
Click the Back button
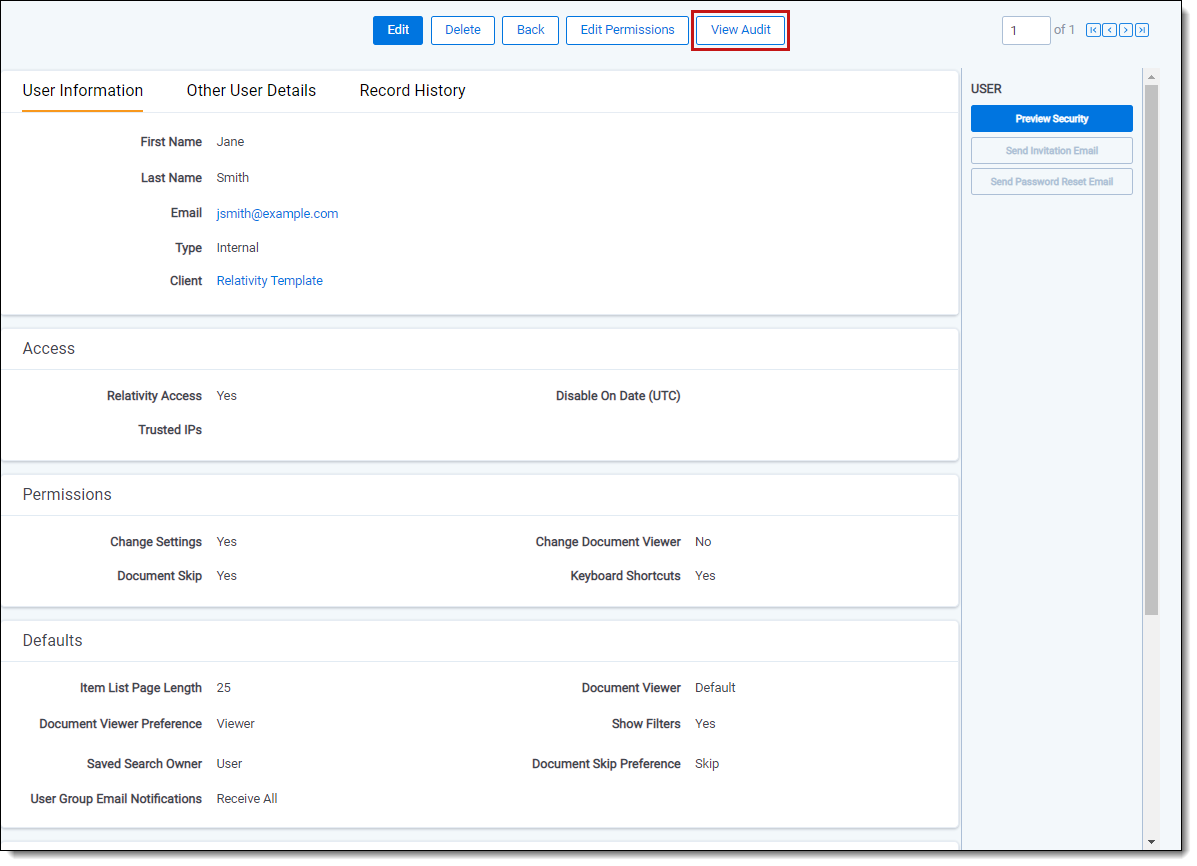click(x=530, y=30)
